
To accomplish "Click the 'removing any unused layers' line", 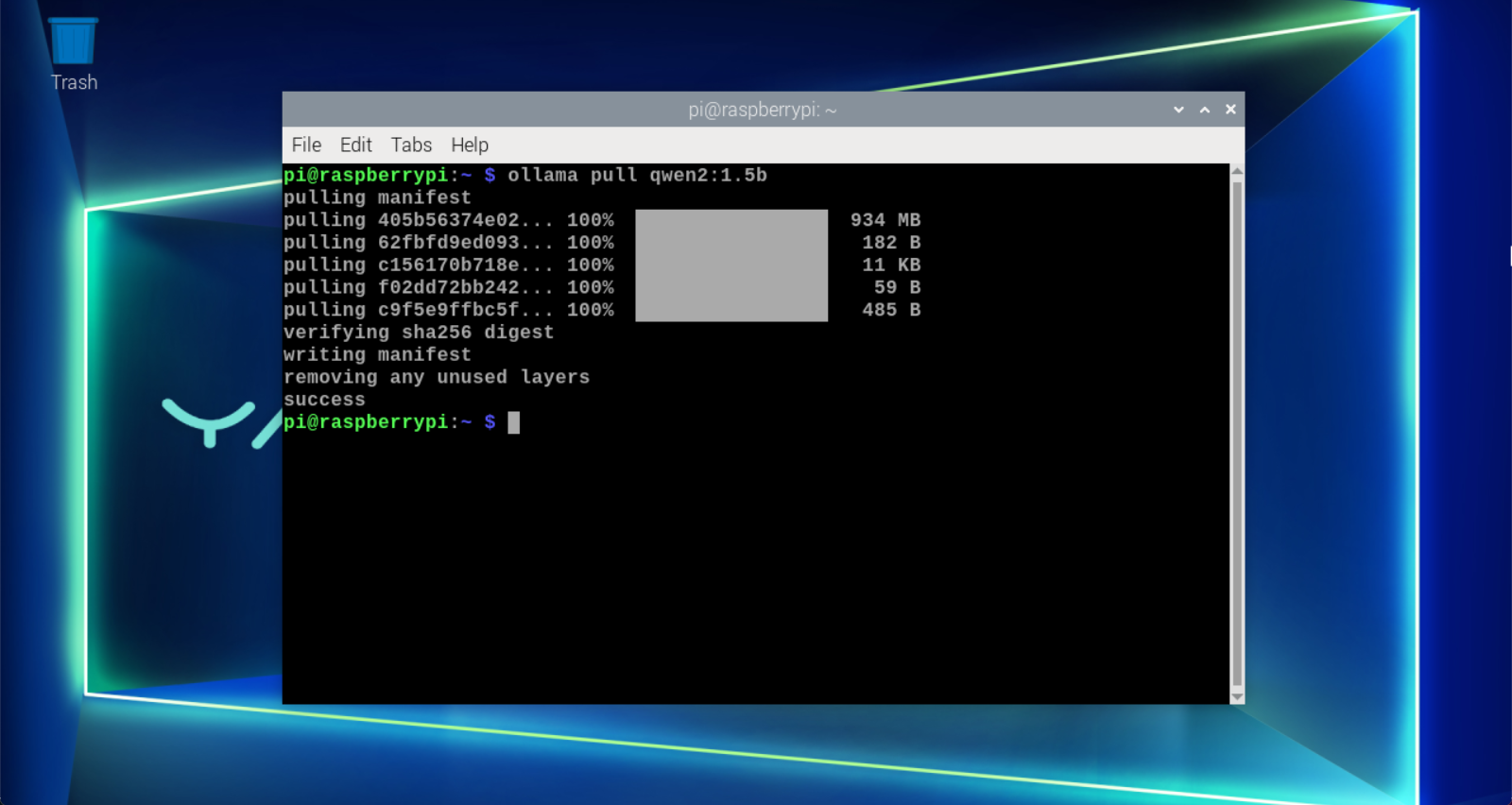I will click(437, 377).
